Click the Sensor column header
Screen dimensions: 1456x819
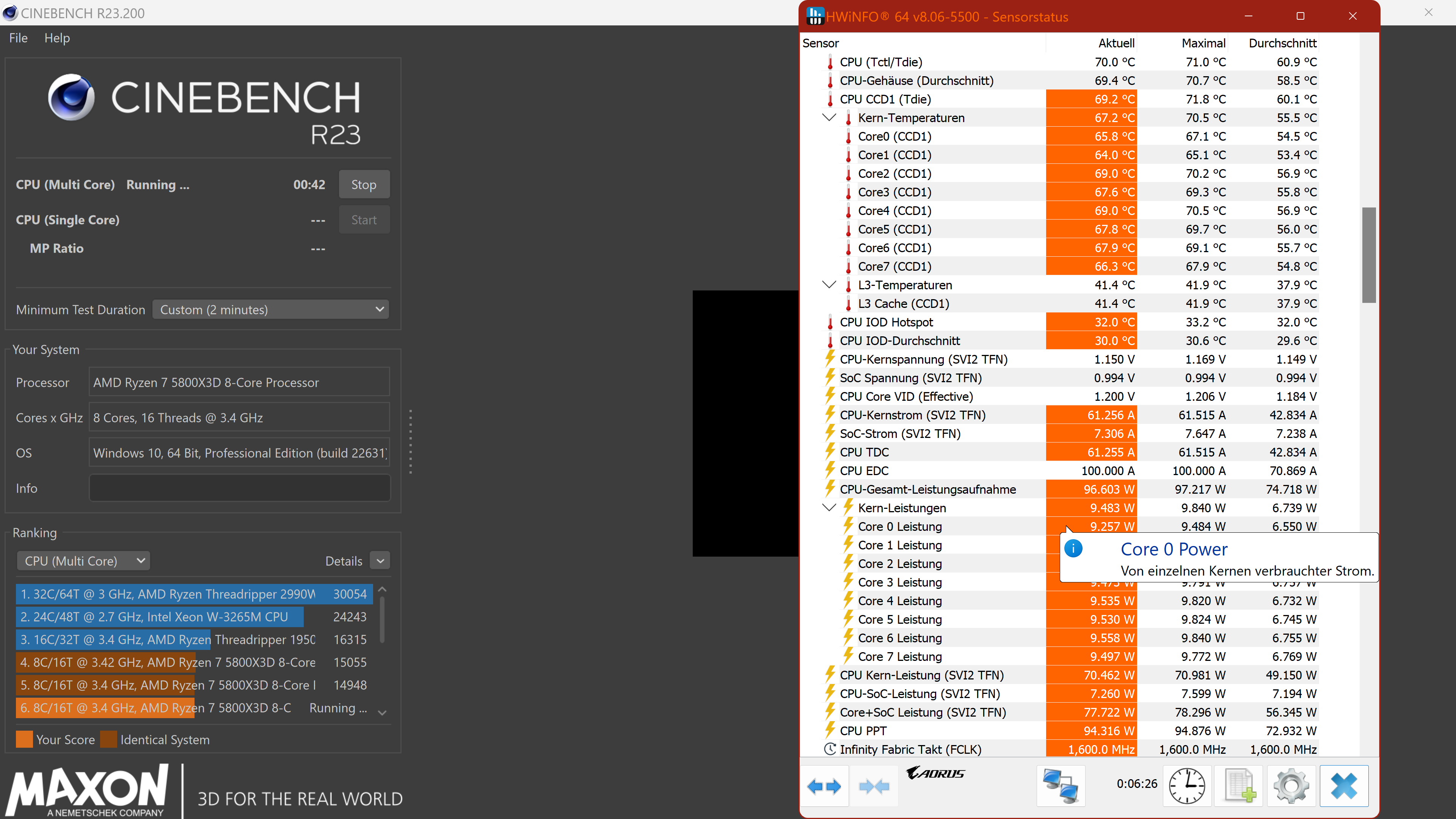[821, 44]
